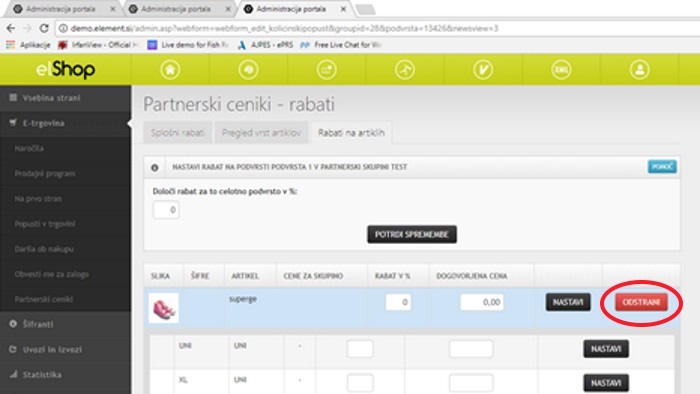Open a new browser tab
This screenshot has height=394, width=700.
click(x=366, y=9)
